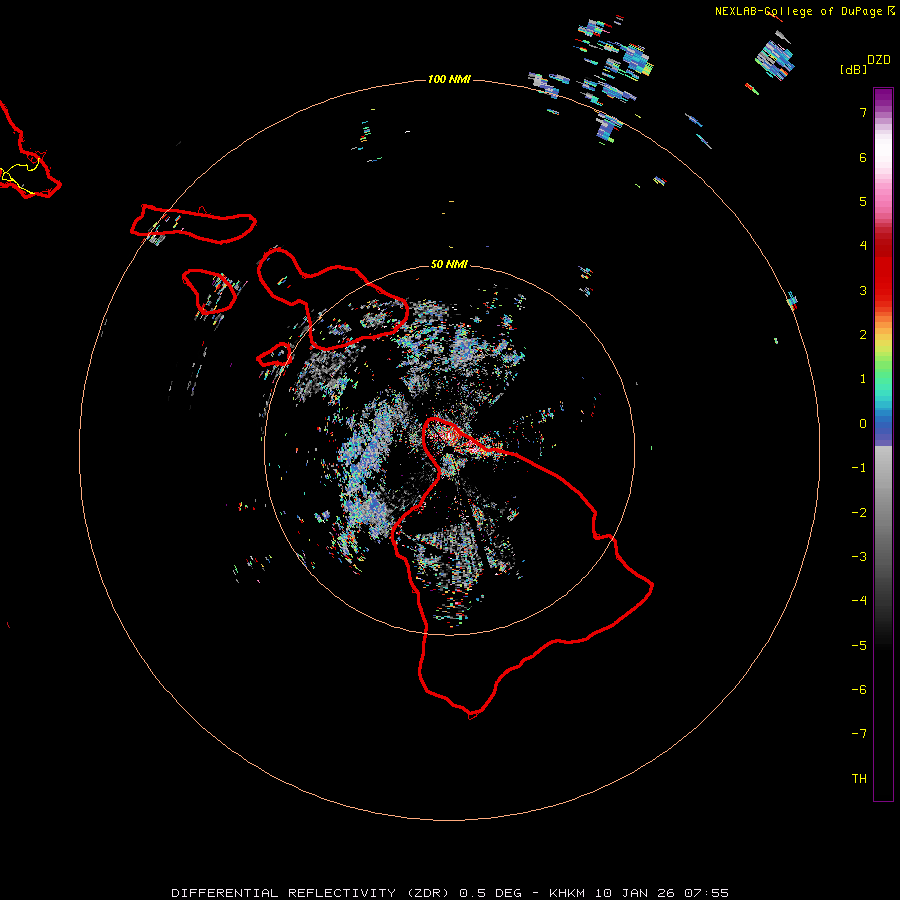Click the 2 value on the color scale
900x900 pixels.
pyautogui.click(x=863, y=335)
